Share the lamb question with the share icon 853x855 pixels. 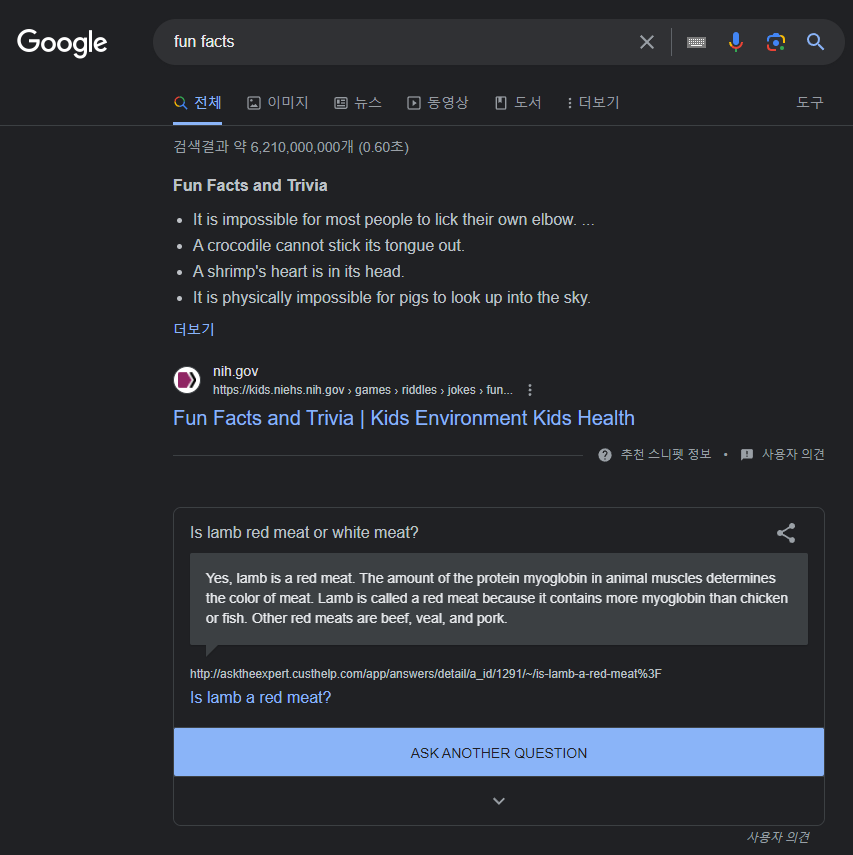(786, 533)
